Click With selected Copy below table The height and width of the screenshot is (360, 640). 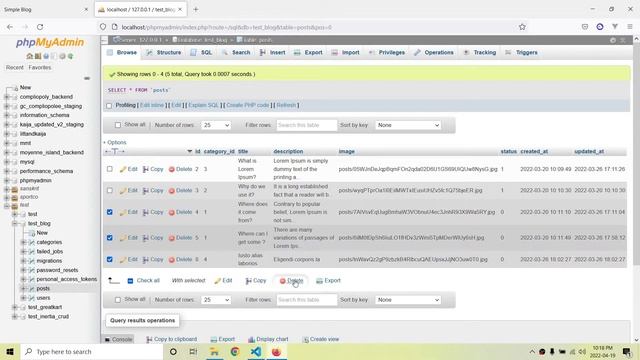[256, 281]
